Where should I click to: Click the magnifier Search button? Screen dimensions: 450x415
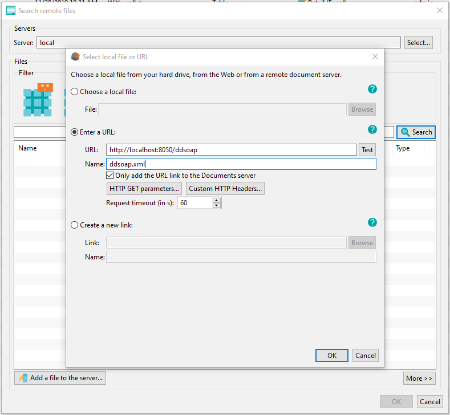416,132
